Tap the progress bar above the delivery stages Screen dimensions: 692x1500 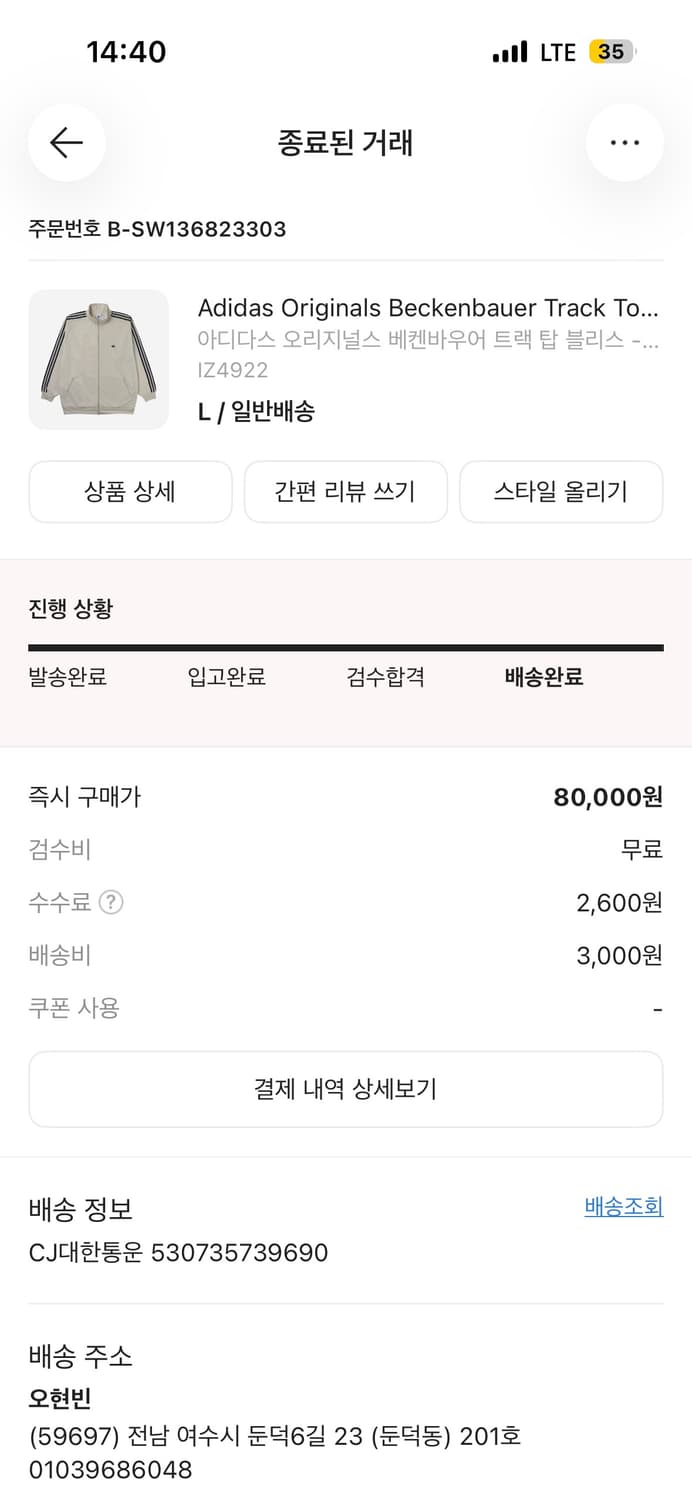pos(345,648)
